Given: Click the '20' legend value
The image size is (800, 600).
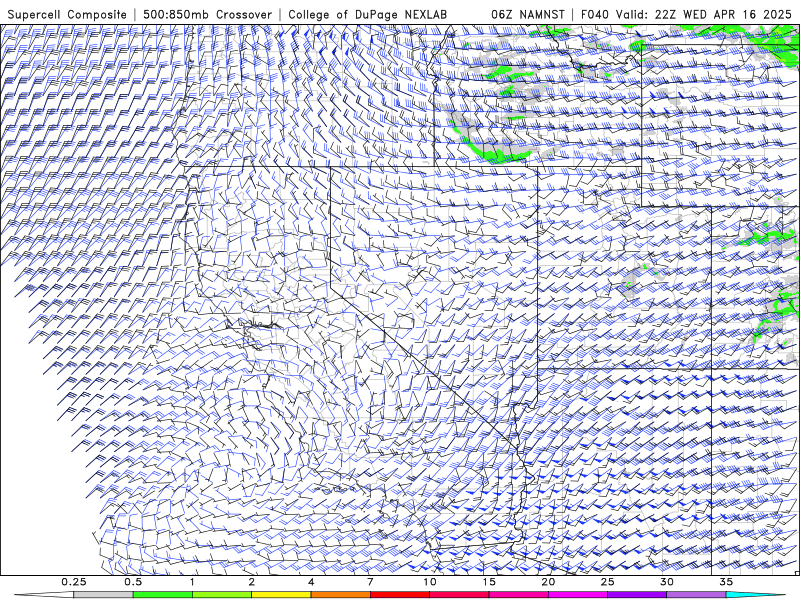Looking at the screenshot, I should point(548,582).
